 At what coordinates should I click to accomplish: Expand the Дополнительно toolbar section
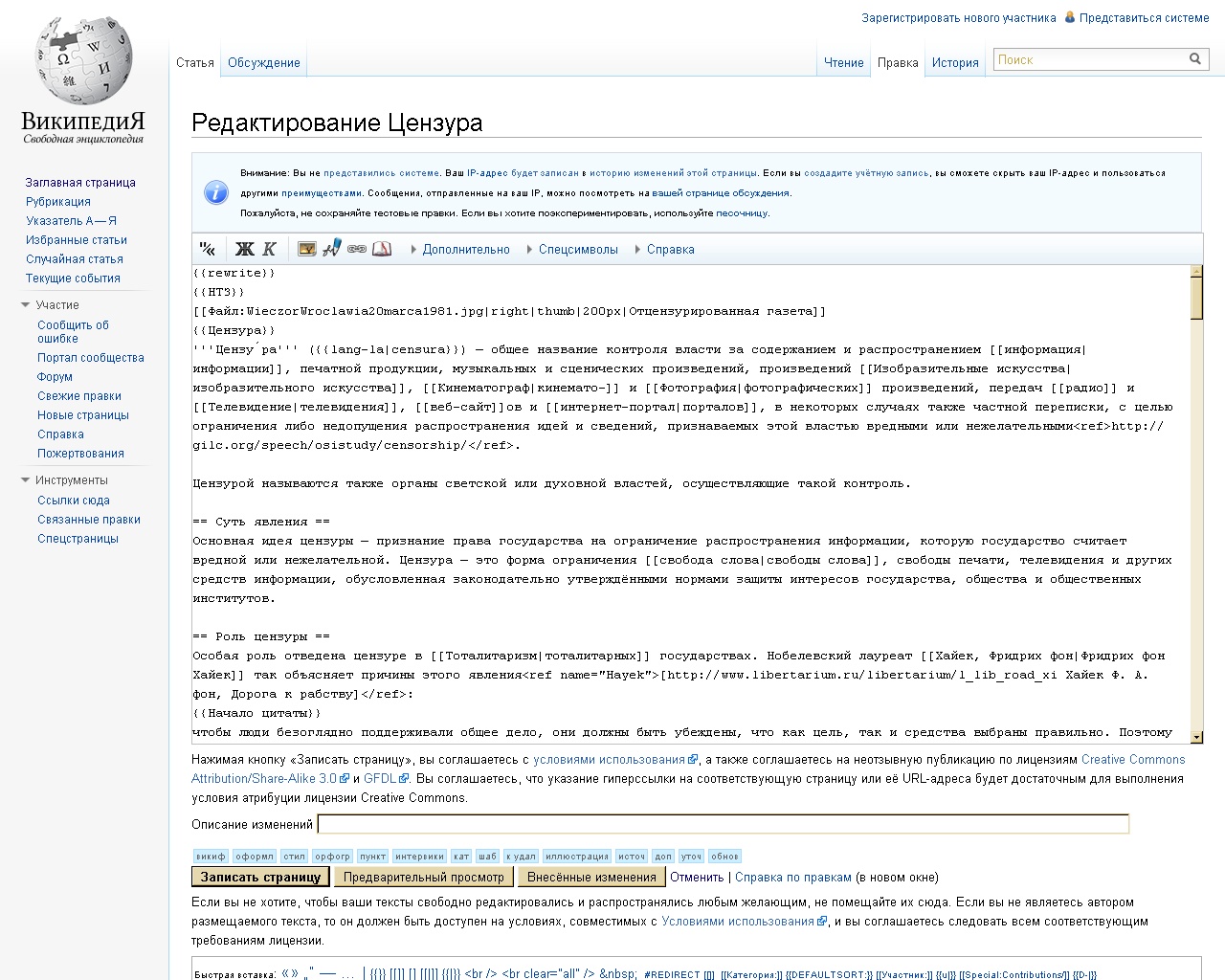[465, 249]
